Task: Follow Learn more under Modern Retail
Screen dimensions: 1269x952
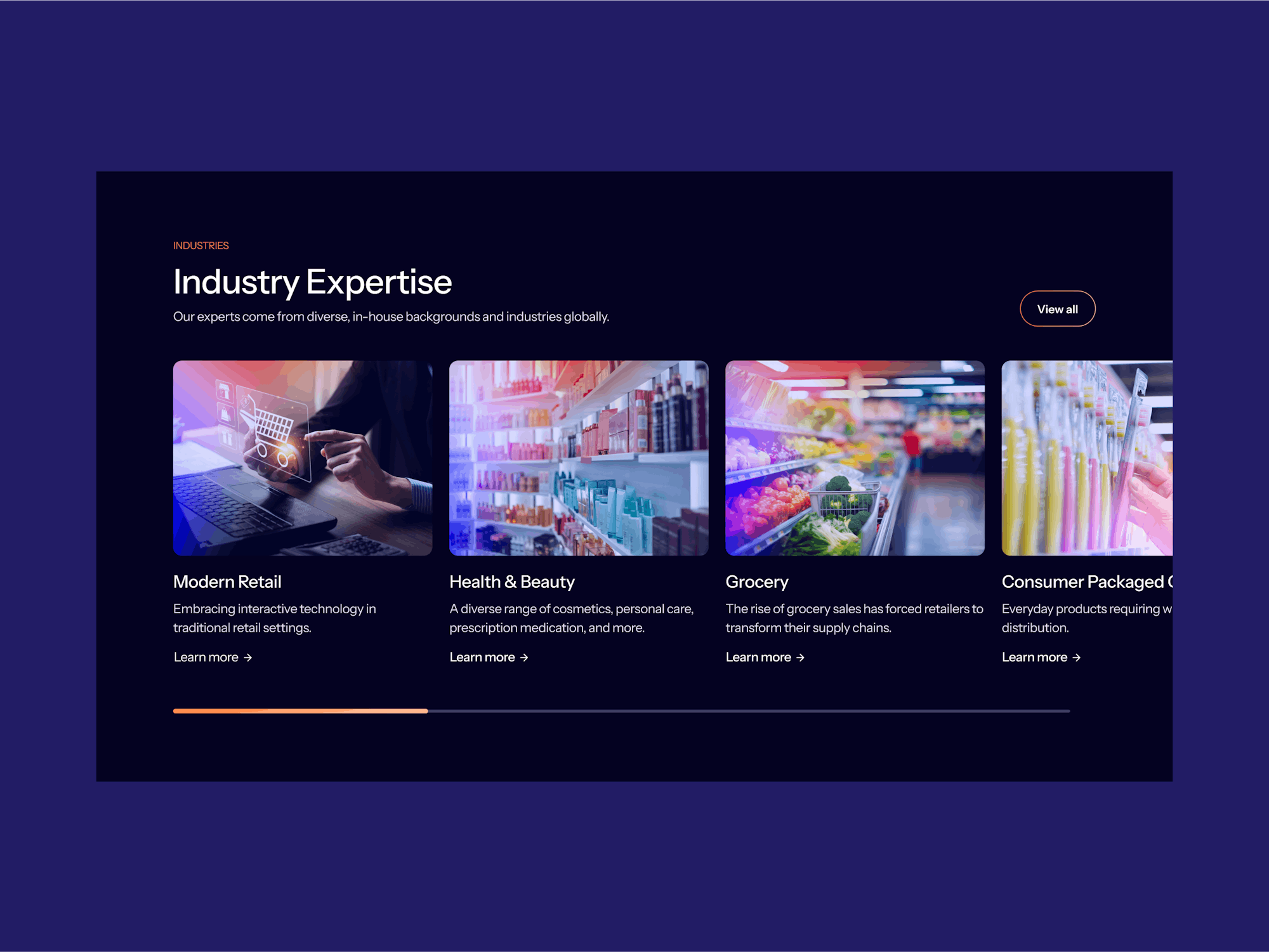Action: pyautogui.click(x=206, y=657)
